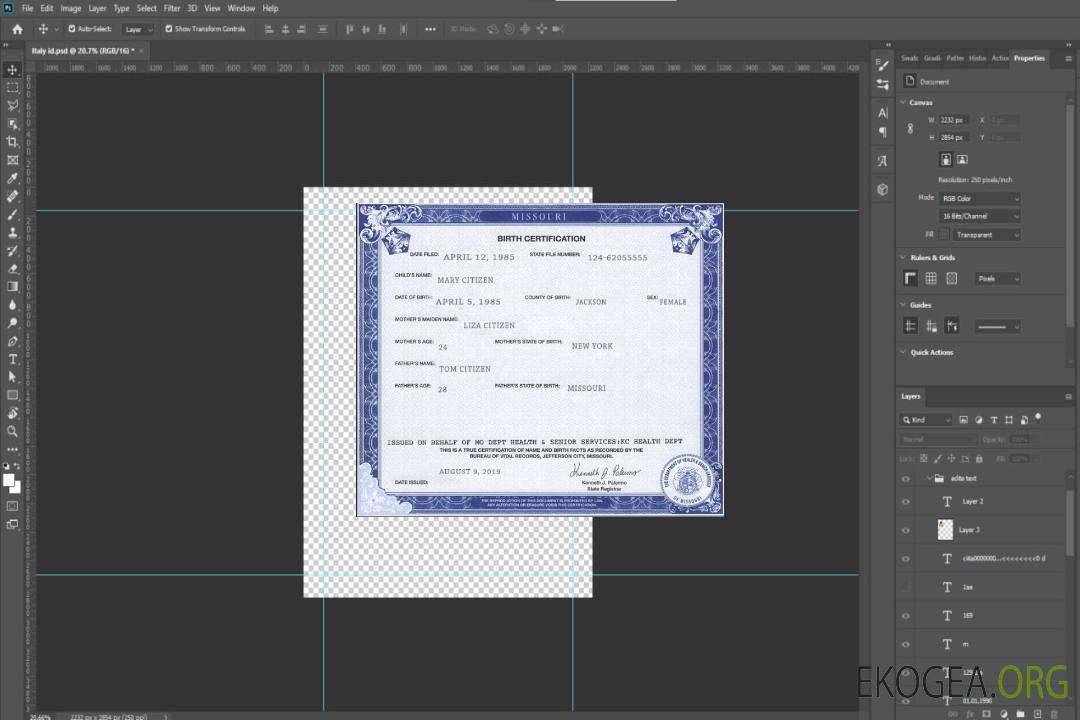The width and height of the screenshot is (1080, 720).
Task: Switch to the History panel tab
Action: coord(977,58)
